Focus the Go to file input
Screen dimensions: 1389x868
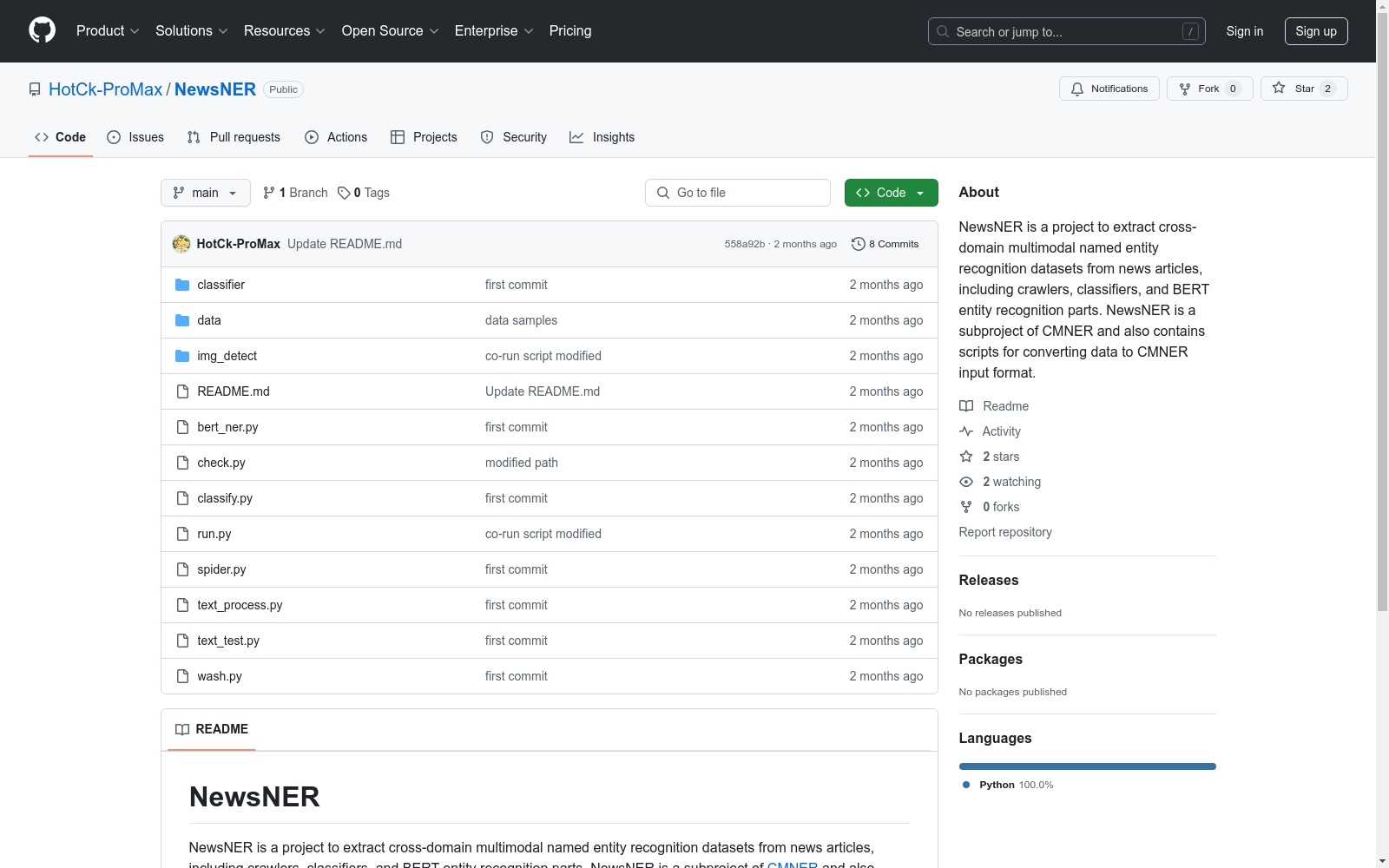click(x=738, y=193)
